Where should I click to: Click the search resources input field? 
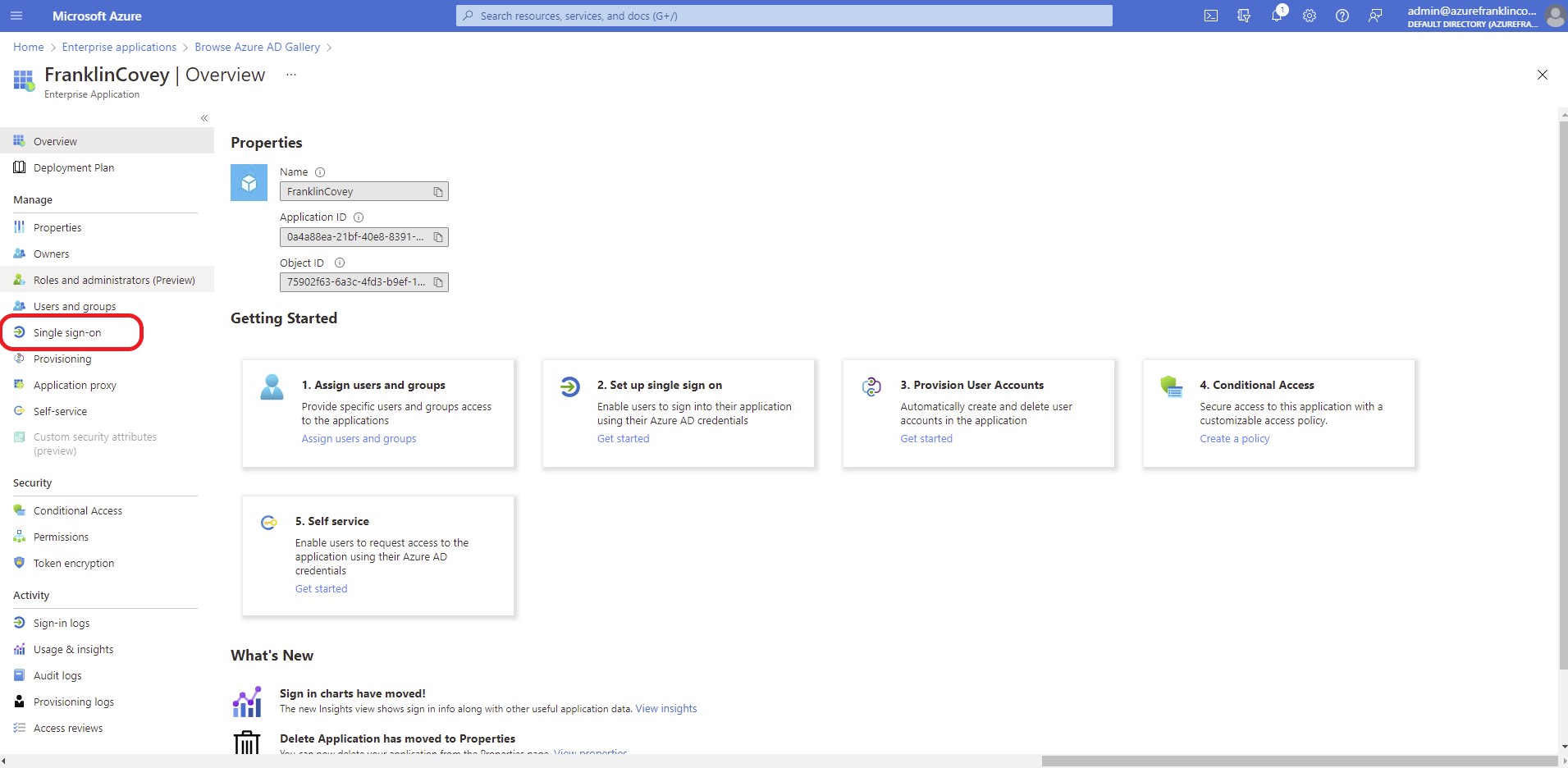[x=783, y=16]
